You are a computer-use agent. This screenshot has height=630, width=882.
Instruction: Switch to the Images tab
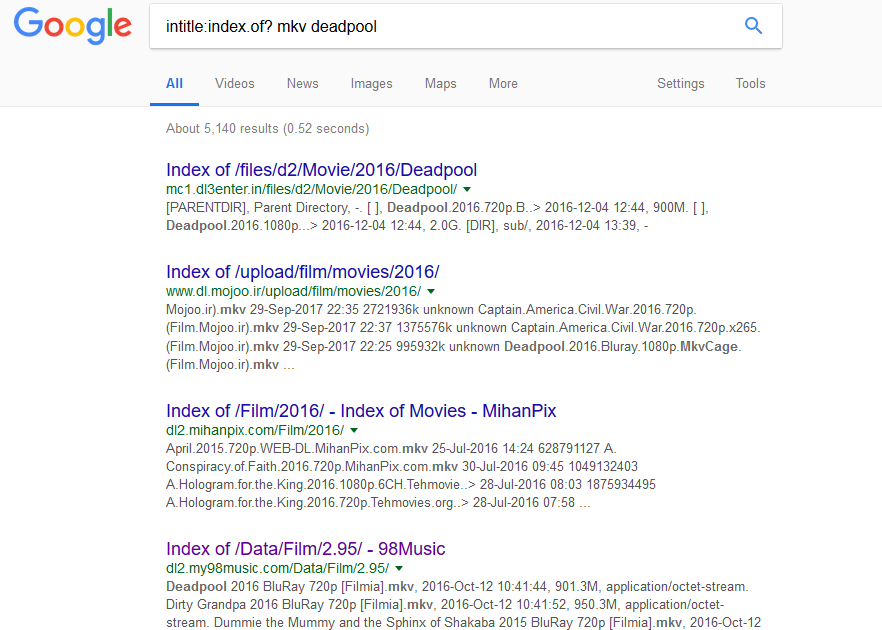(371, 84)
